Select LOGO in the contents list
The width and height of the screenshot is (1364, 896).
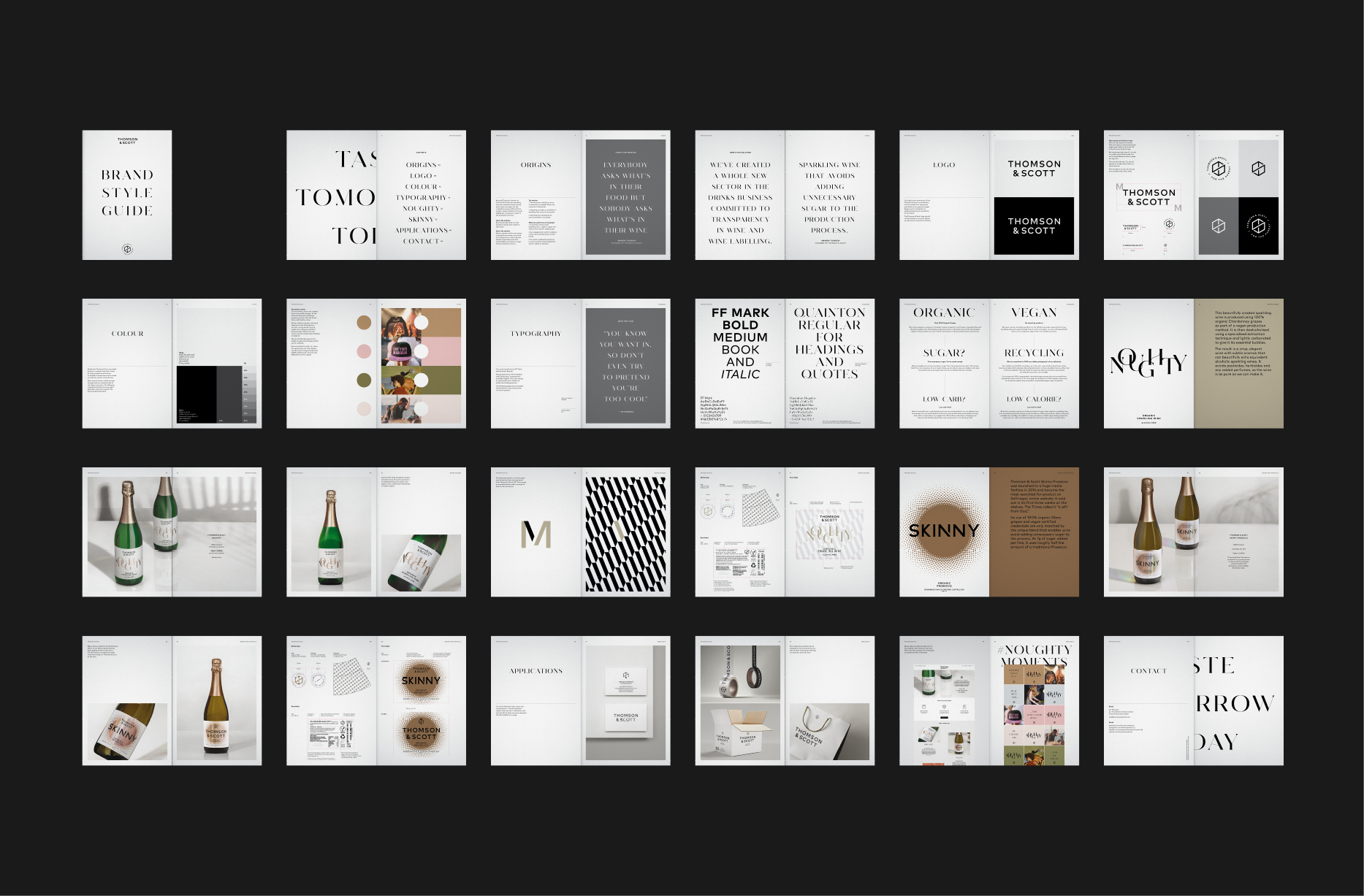[422, 176]
